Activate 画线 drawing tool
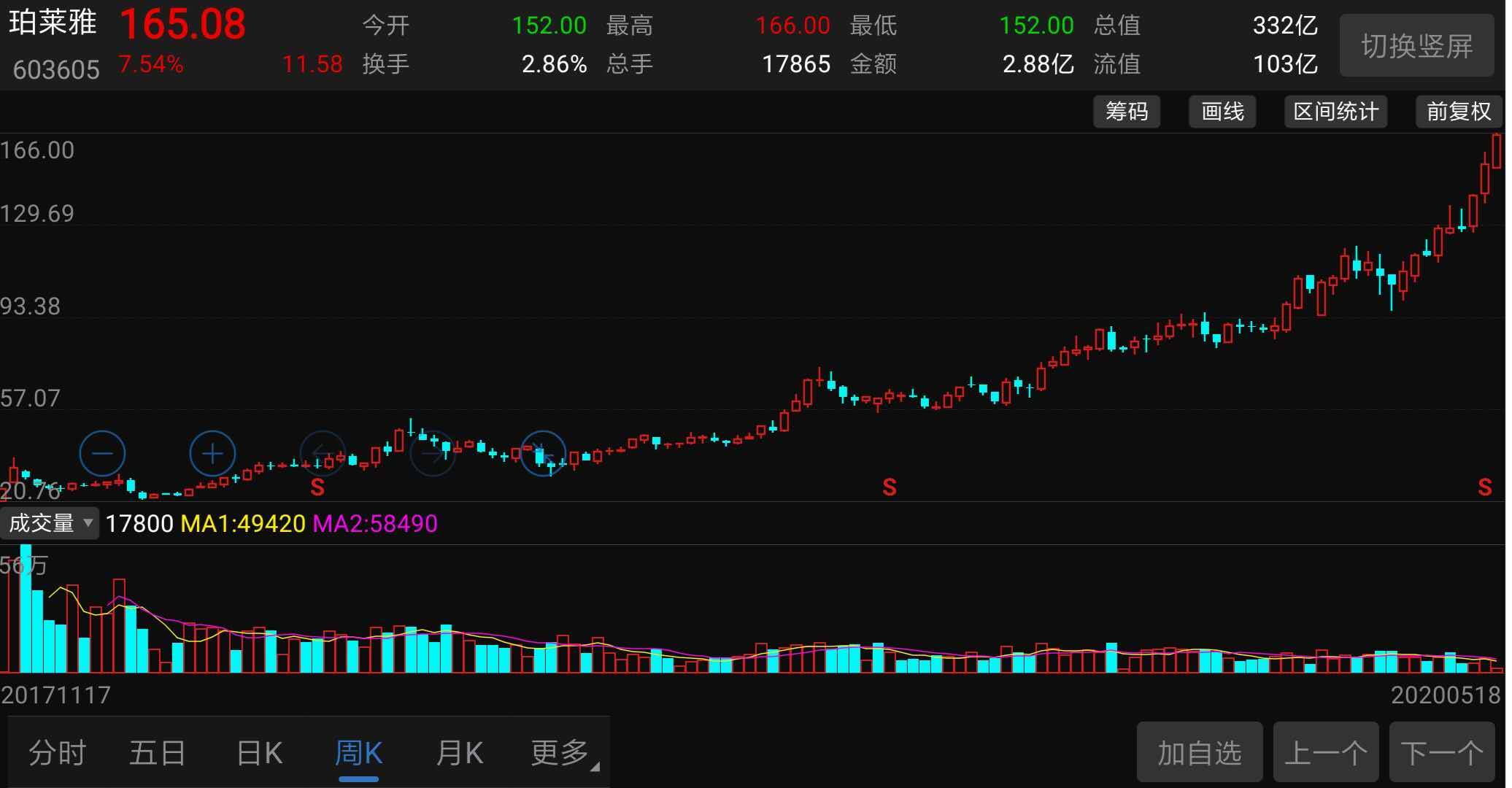 click(x=1222, y=112)
